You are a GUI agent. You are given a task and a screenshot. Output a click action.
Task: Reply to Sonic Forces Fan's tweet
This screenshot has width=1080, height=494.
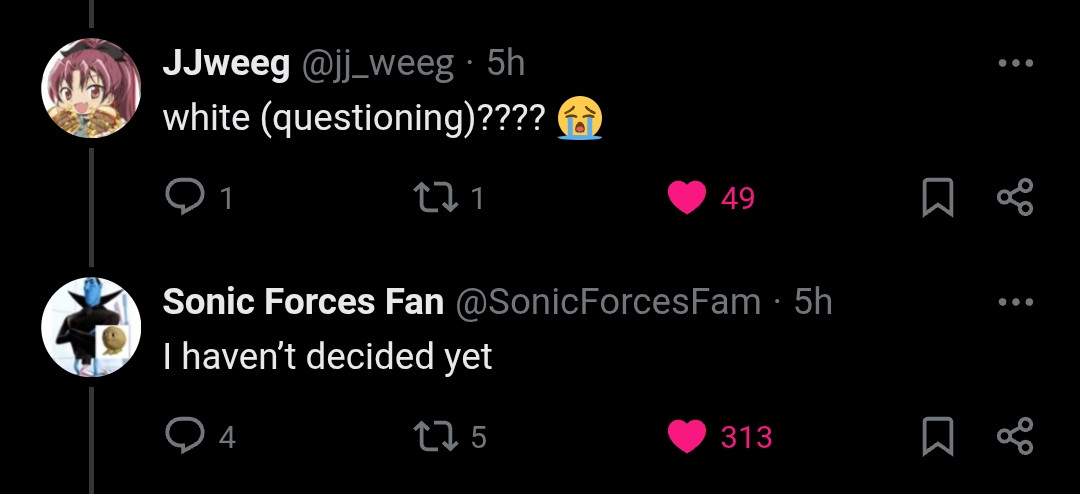(x=183, y=437)
